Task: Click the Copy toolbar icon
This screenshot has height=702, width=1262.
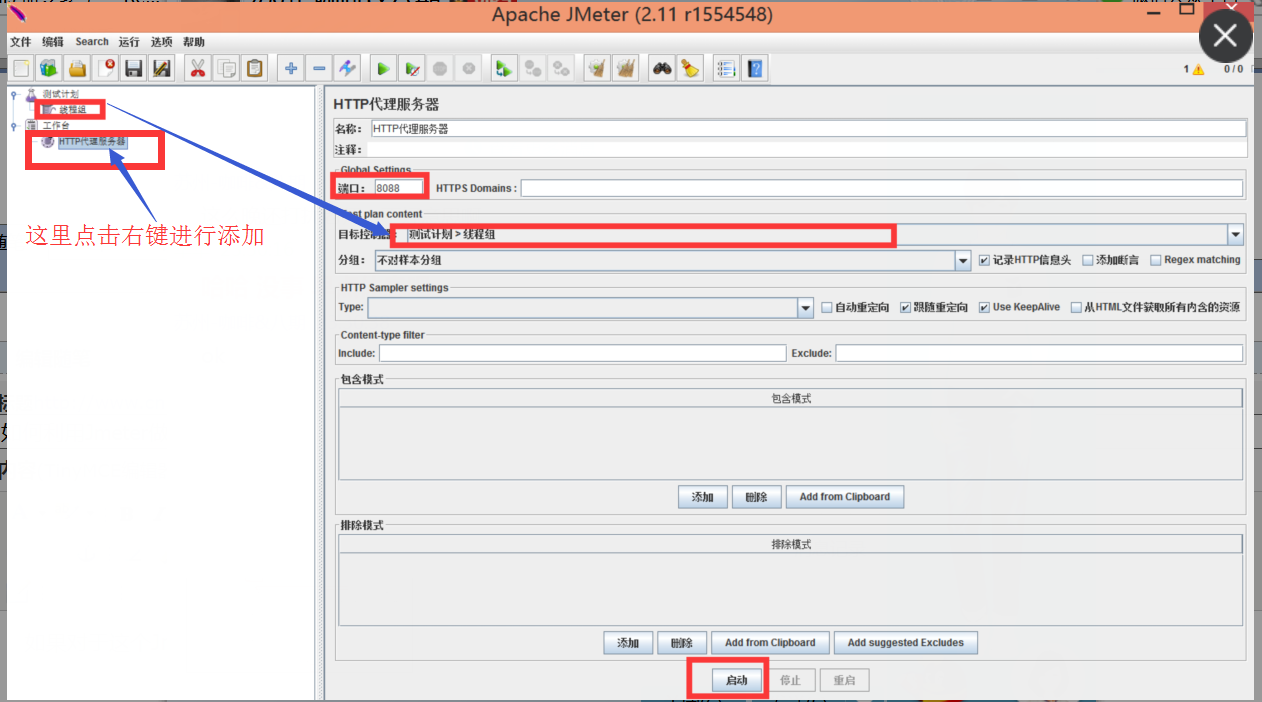Action: coord(226,68)
